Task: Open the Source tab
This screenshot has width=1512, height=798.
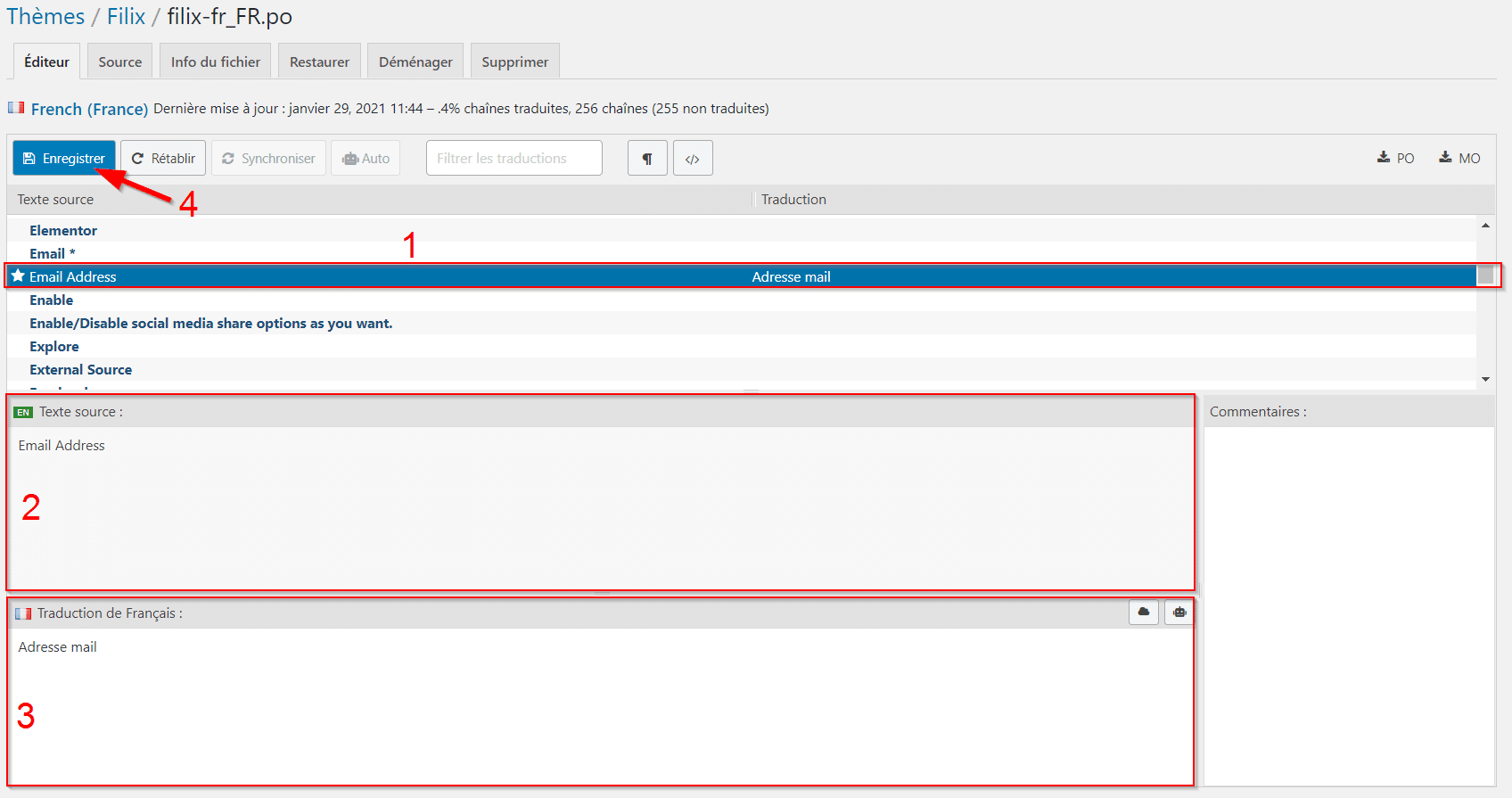Action: [x=119, y=62]
